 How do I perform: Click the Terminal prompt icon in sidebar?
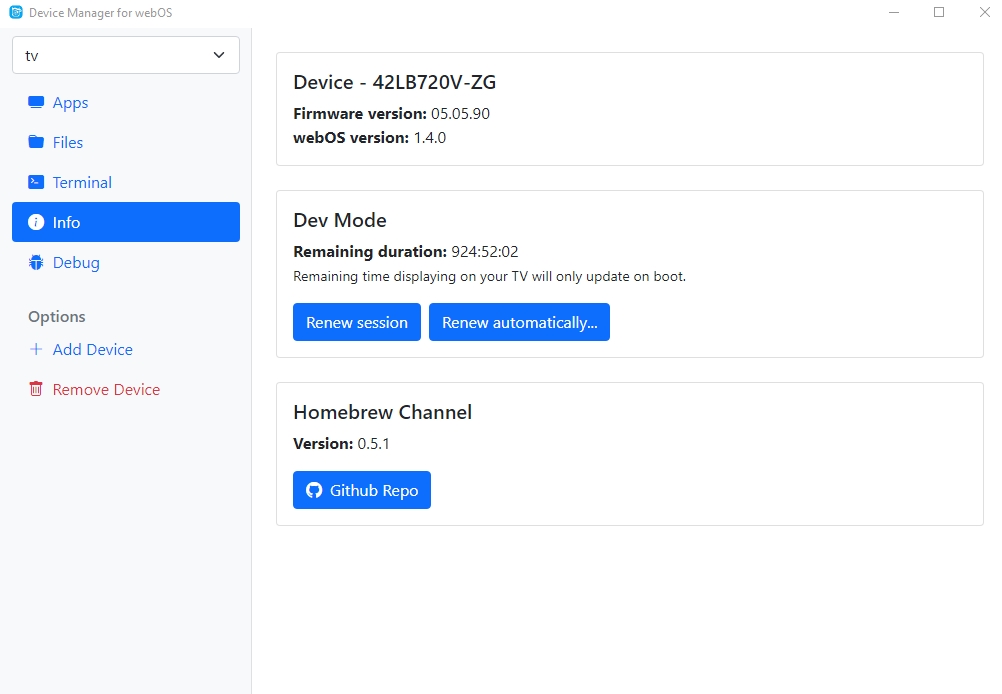[x=36, y=182]
